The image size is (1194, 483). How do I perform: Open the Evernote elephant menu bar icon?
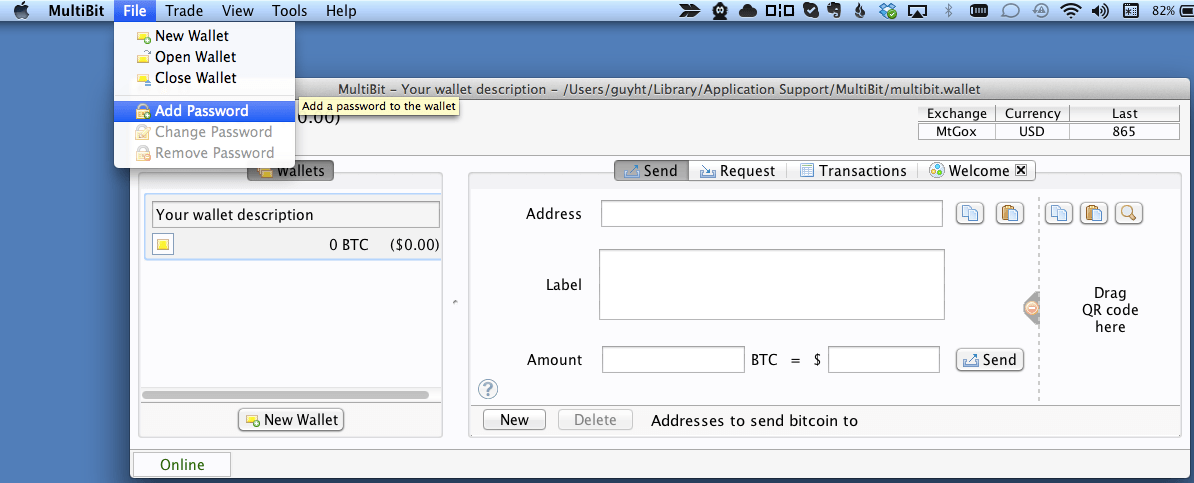pyautogui.click(x=835, y=11)
